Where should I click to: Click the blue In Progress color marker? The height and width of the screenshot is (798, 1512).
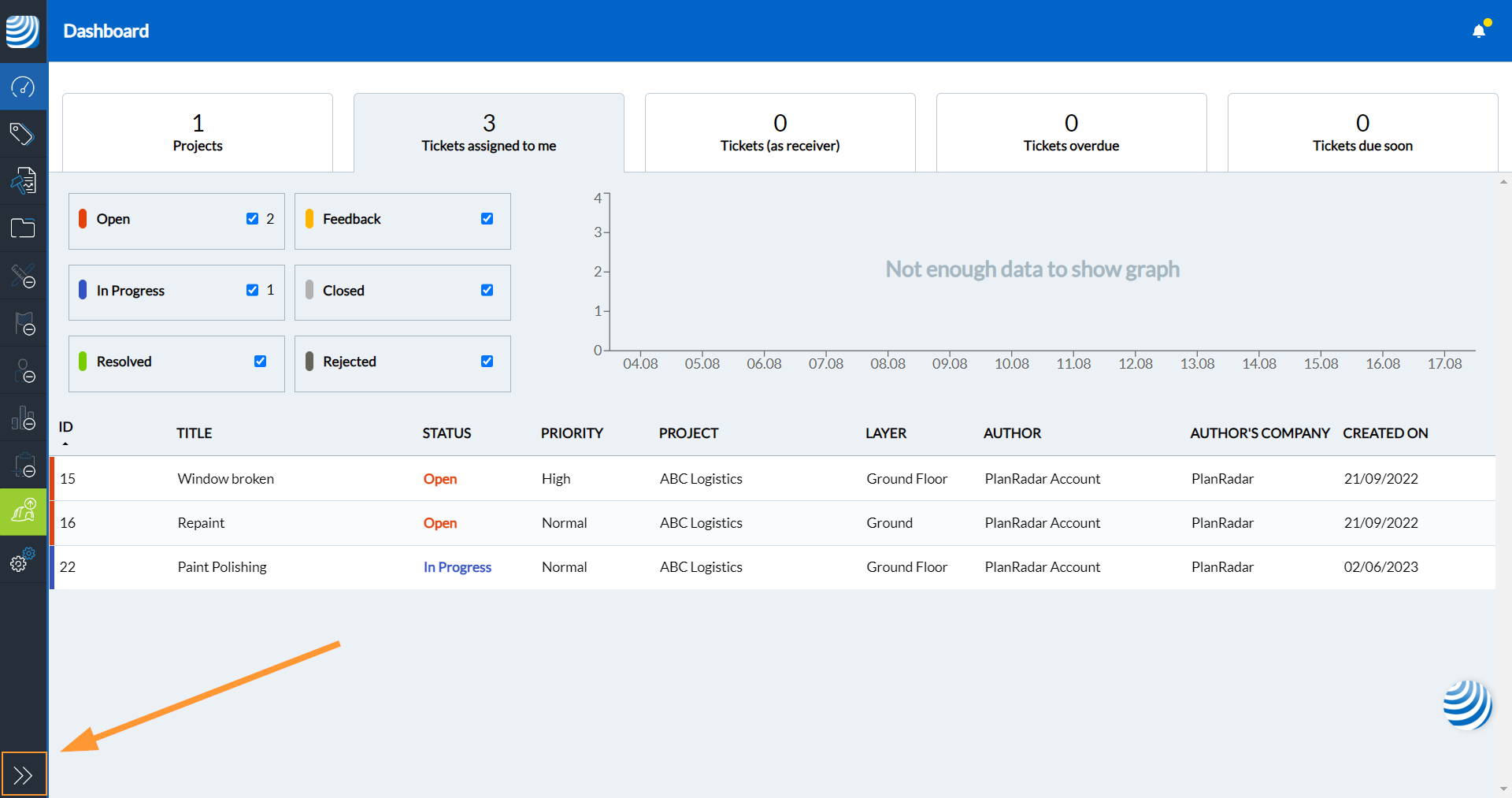[83, 290]
